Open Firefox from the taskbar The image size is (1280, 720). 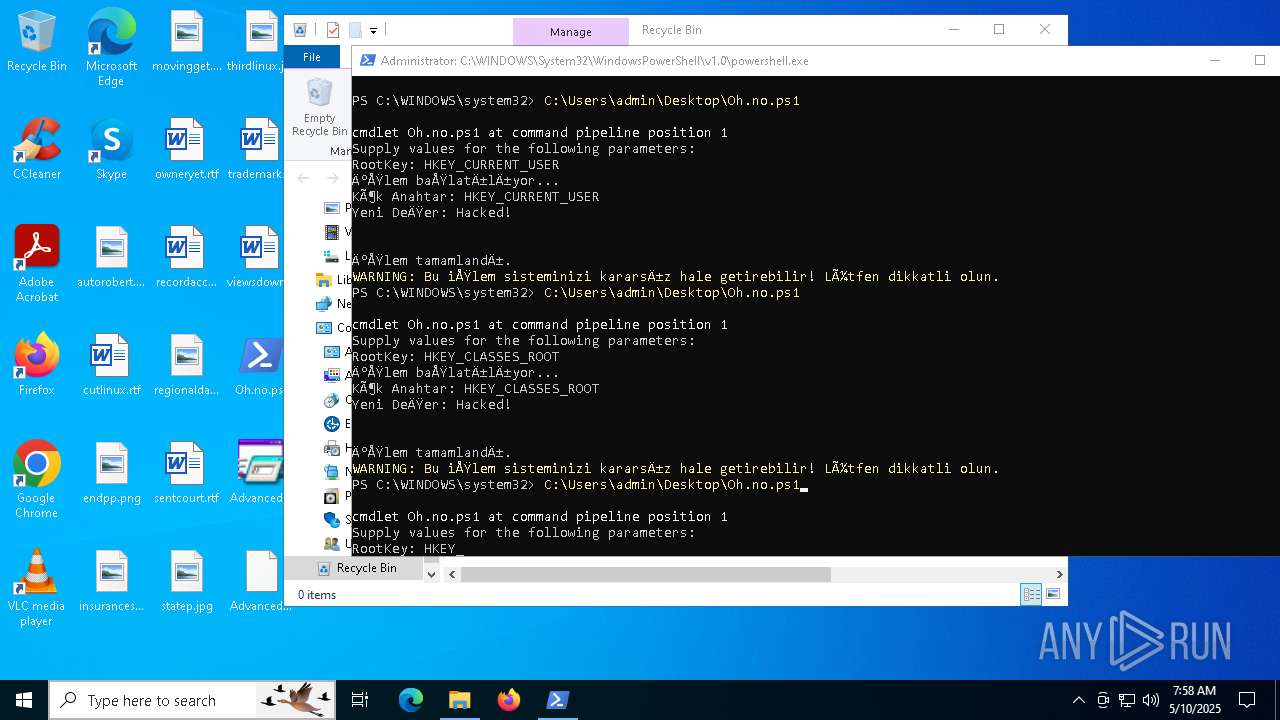pos(509,700)
